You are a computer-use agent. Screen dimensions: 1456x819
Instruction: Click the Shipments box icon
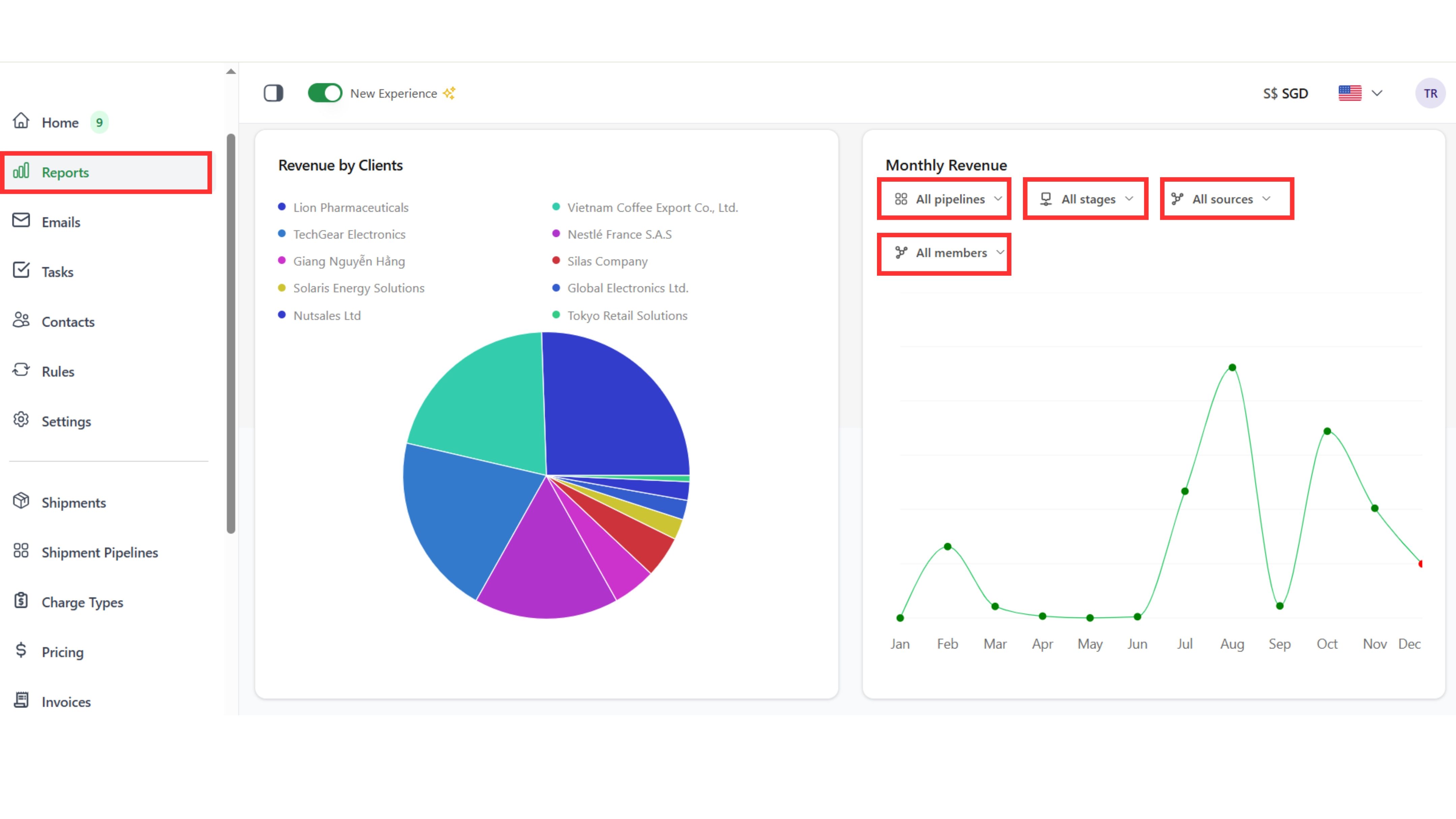pos(21,501)
